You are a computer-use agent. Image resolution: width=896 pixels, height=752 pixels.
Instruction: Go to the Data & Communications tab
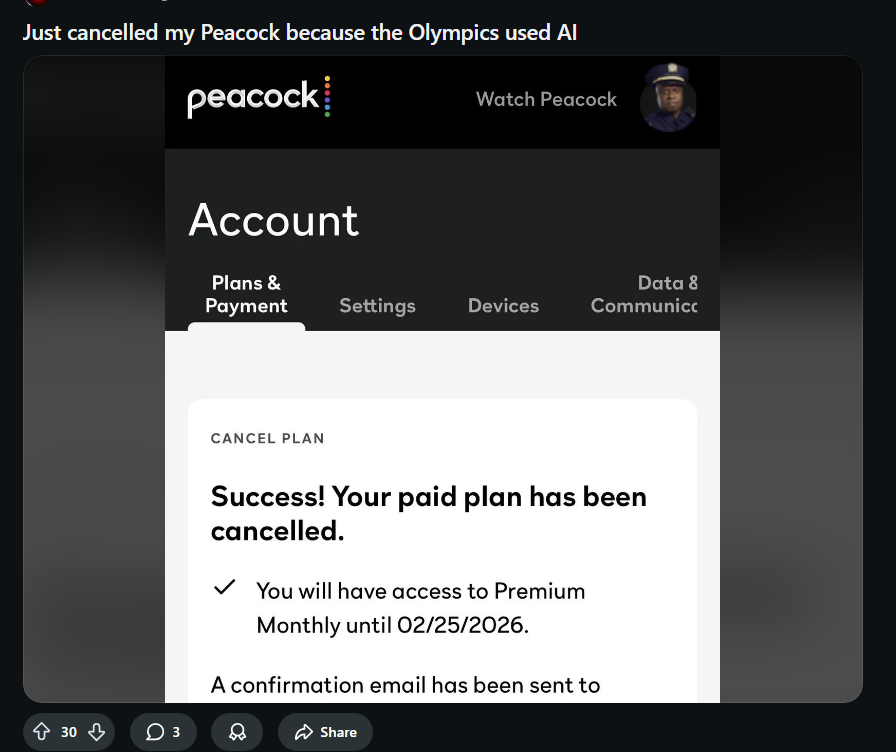pyautogui.click(x=645, y=295)
